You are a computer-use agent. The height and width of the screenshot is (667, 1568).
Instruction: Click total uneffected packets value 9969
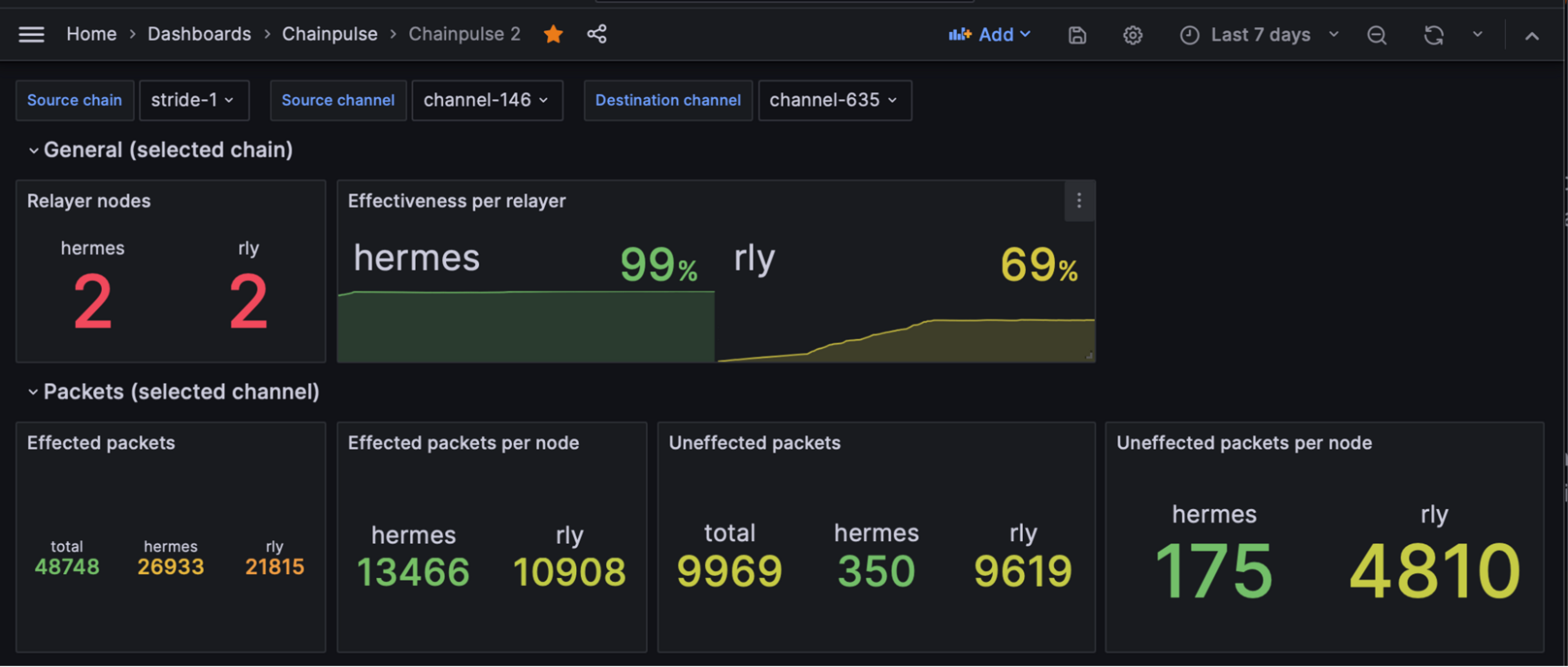tap(729, 571)
